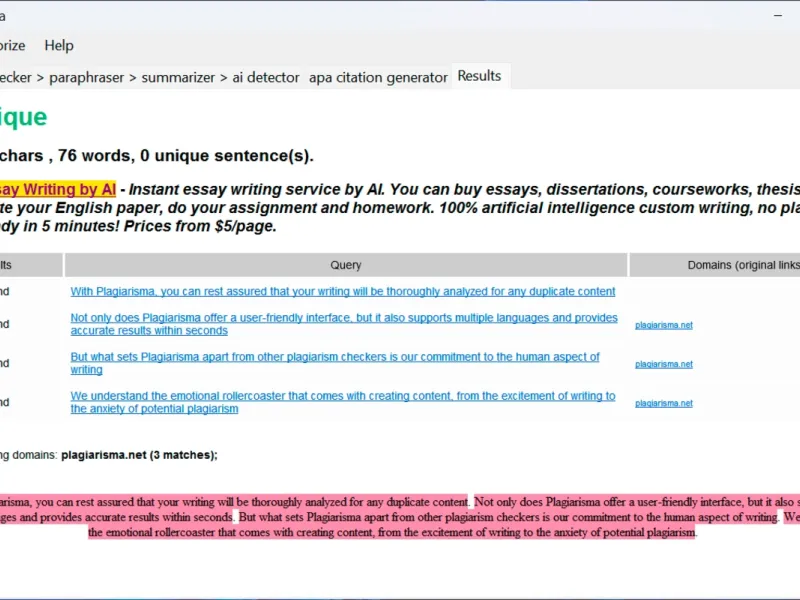The width and height of the screenshot is (800, 600).
Task: Click the Query column header
Action: click(346, 265)
